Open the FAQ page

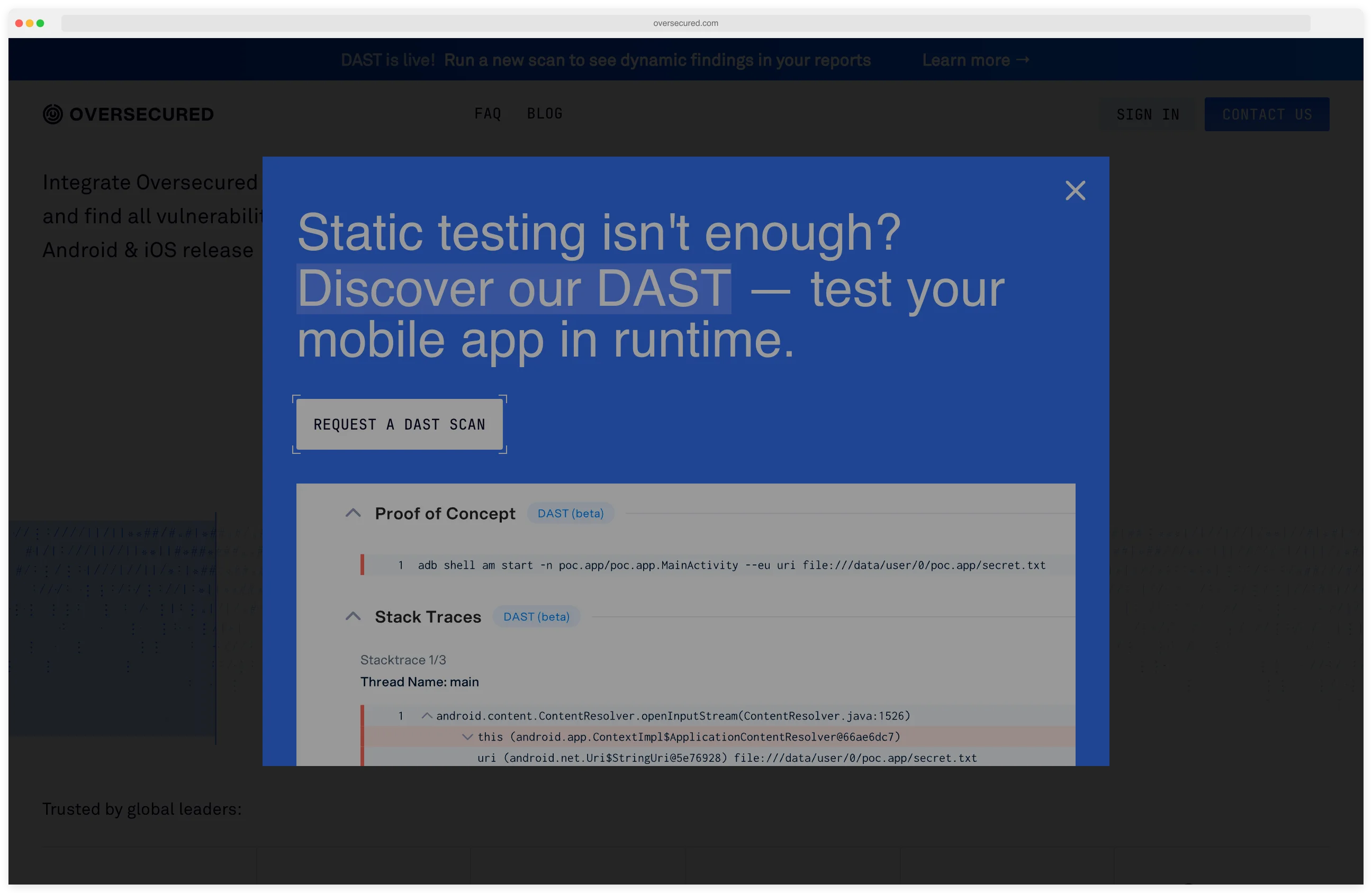click(488, 114)
